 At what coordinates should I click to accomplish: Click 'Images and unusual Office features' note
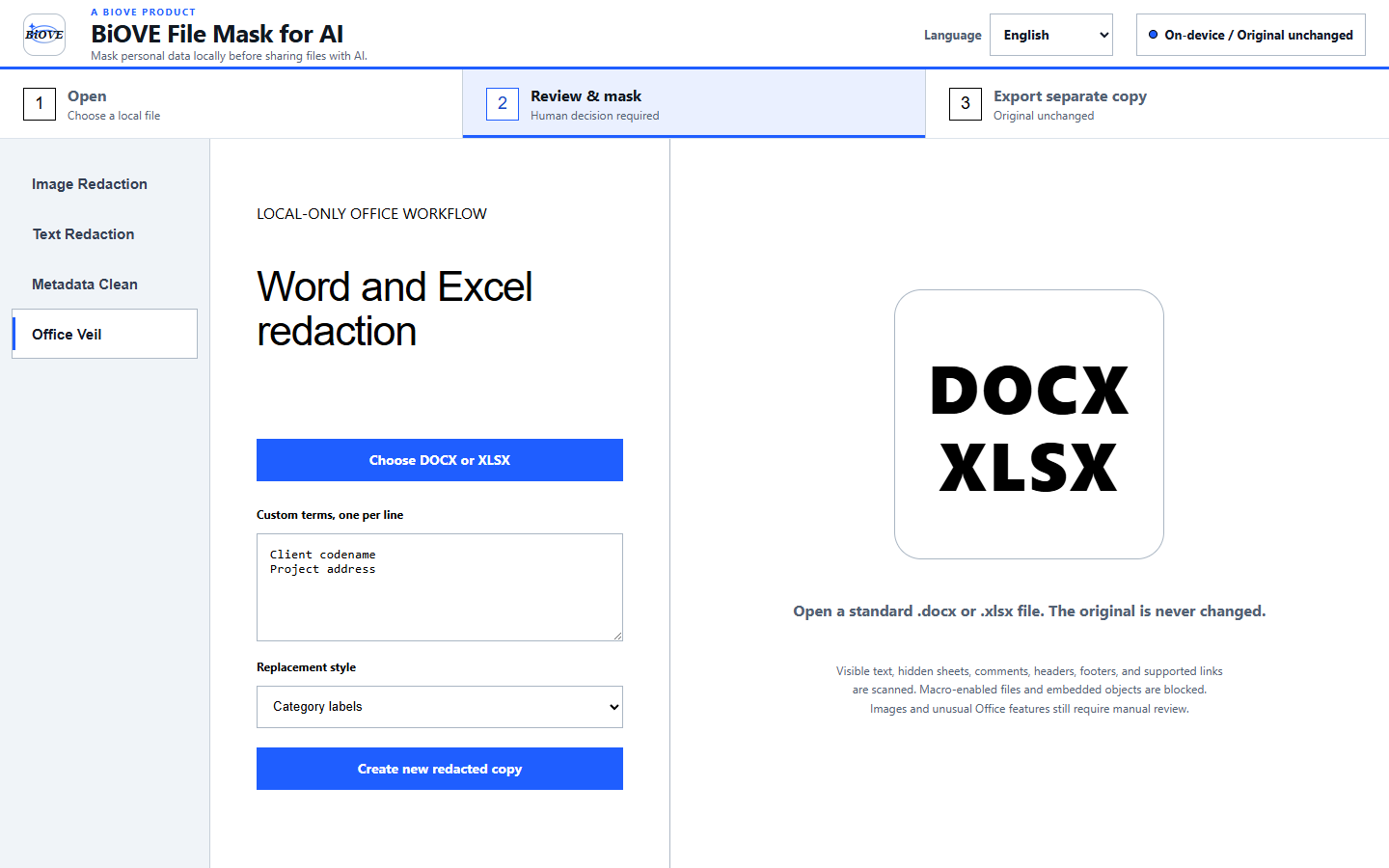coord(1029,709)
